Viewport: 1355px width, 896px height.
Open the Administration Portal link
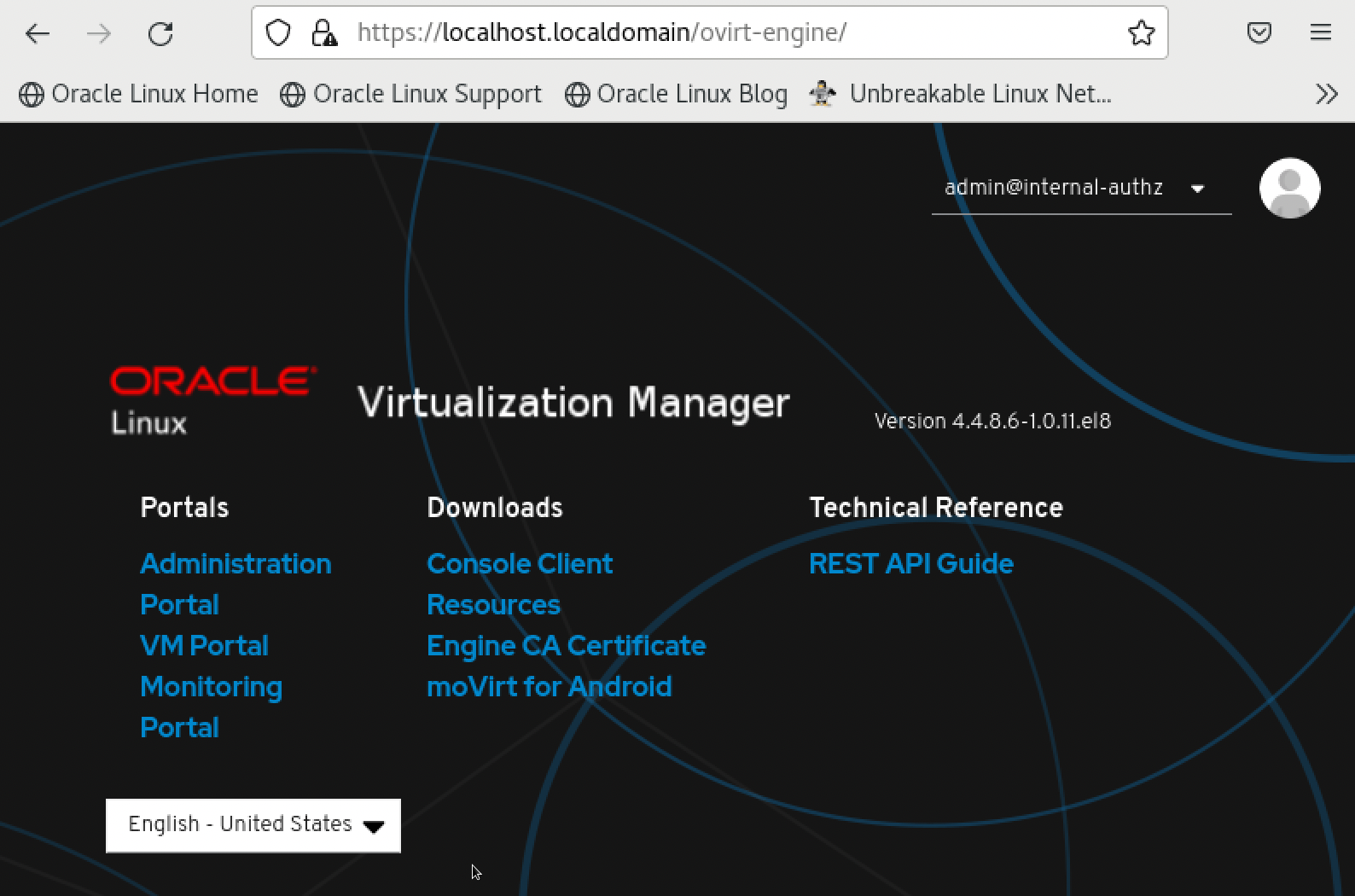pos(236,584)
